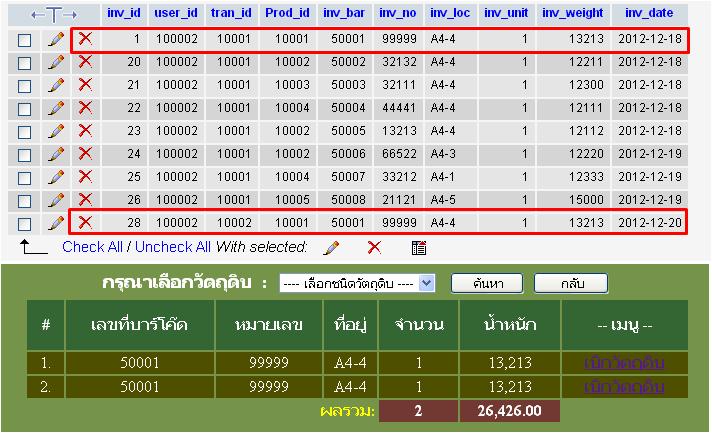This screenshot has height=433, width=712.
Task: Click With selected edit pencil icon
Action: pos(331,248)
